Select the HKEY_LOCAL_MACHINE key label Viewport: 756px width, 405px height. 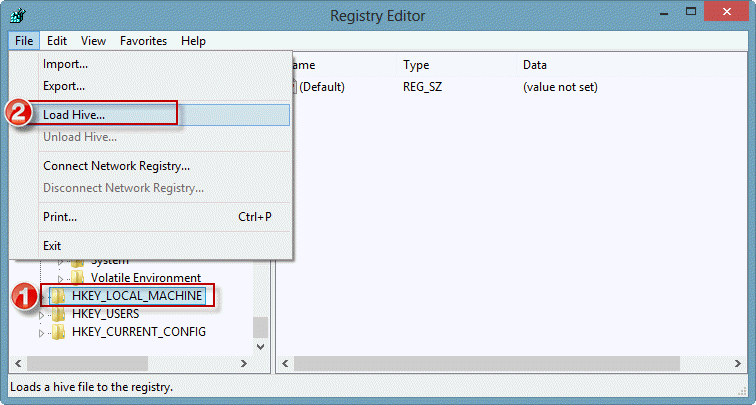point(138,296)
